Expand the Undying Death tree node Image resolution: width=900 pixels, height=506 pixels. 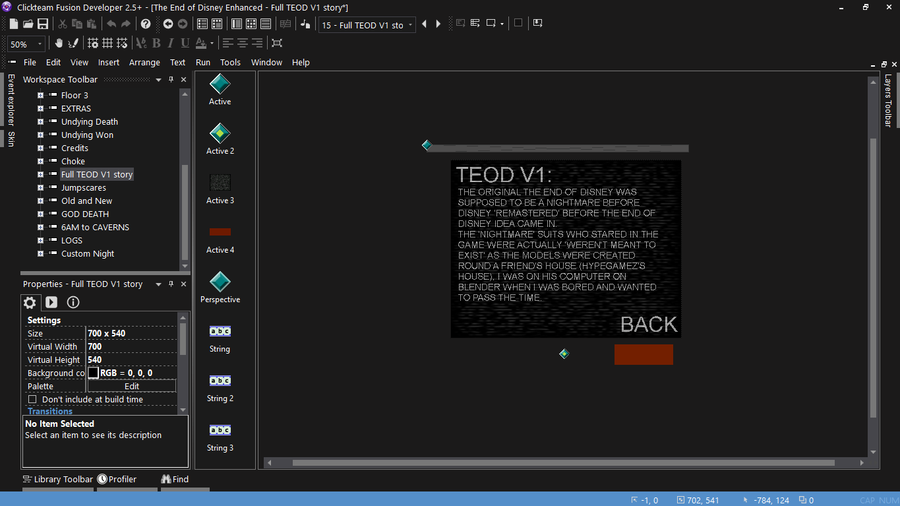click(40, 122)
